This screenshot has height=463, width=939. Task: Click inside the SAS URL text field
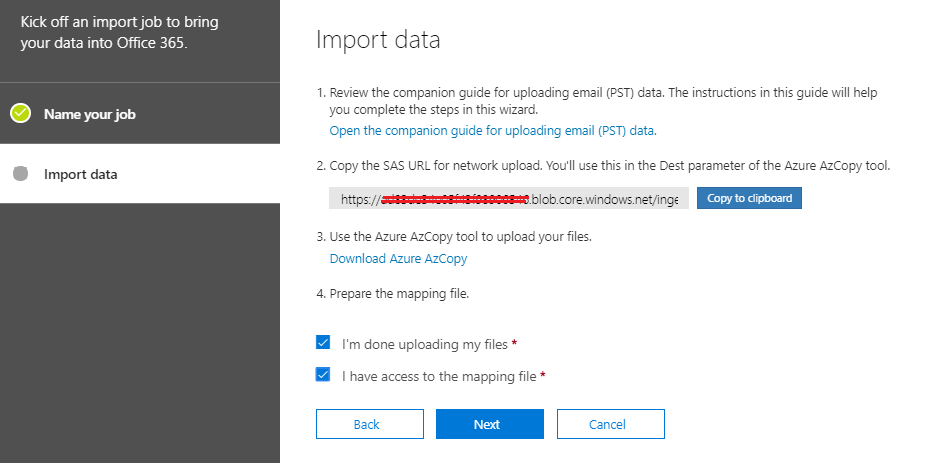(508, 199)
